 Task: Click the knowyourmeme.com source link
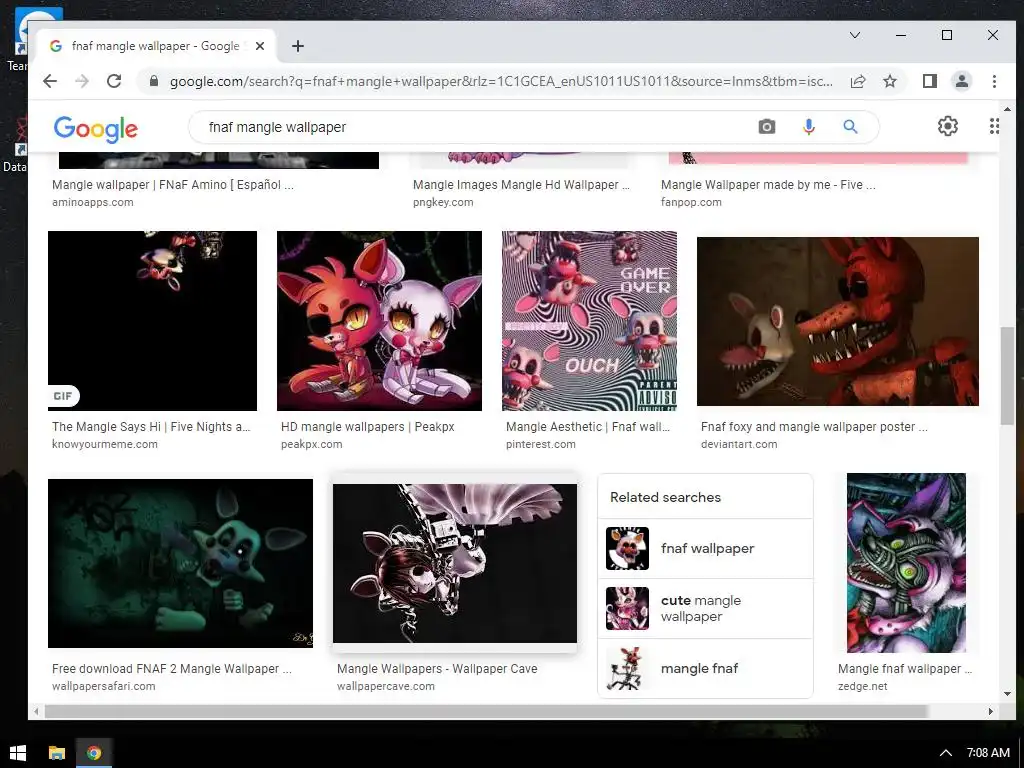[104, 444]
